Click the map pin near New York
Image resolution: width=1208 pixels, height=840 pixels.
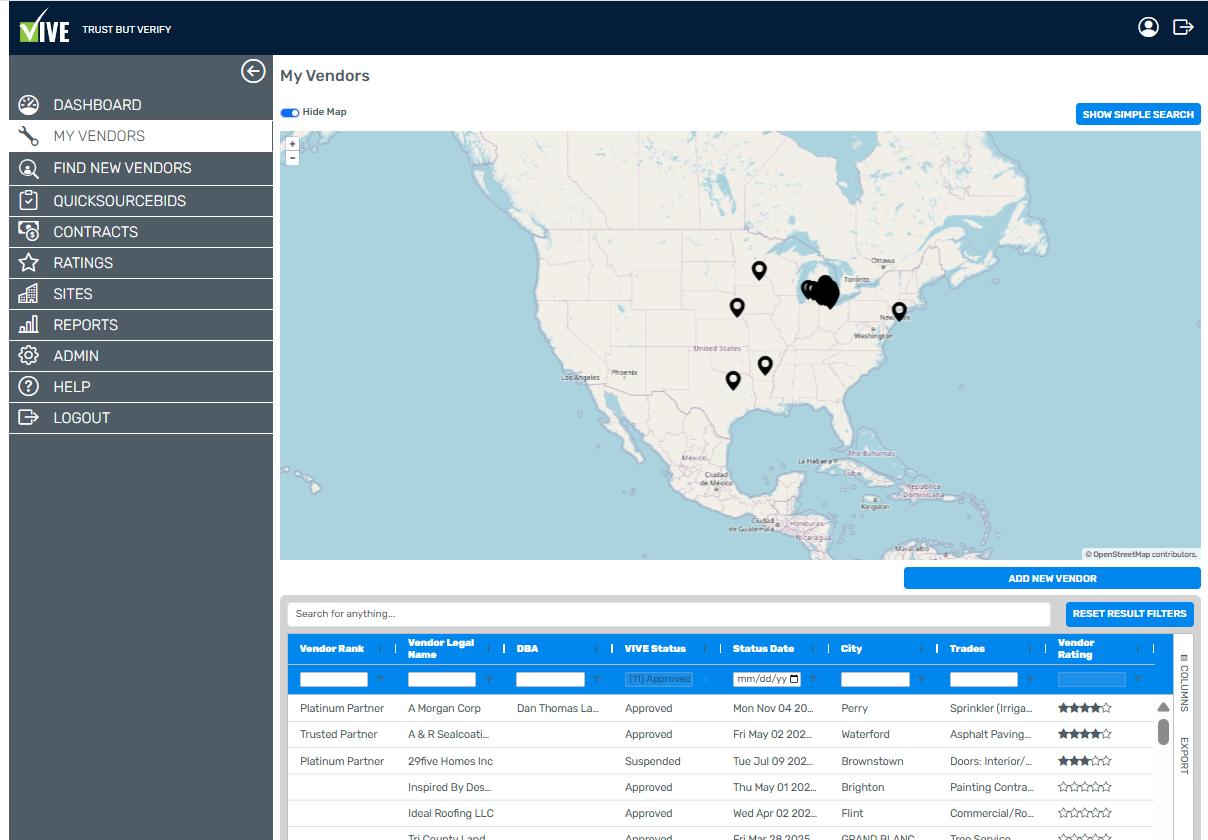899,311
